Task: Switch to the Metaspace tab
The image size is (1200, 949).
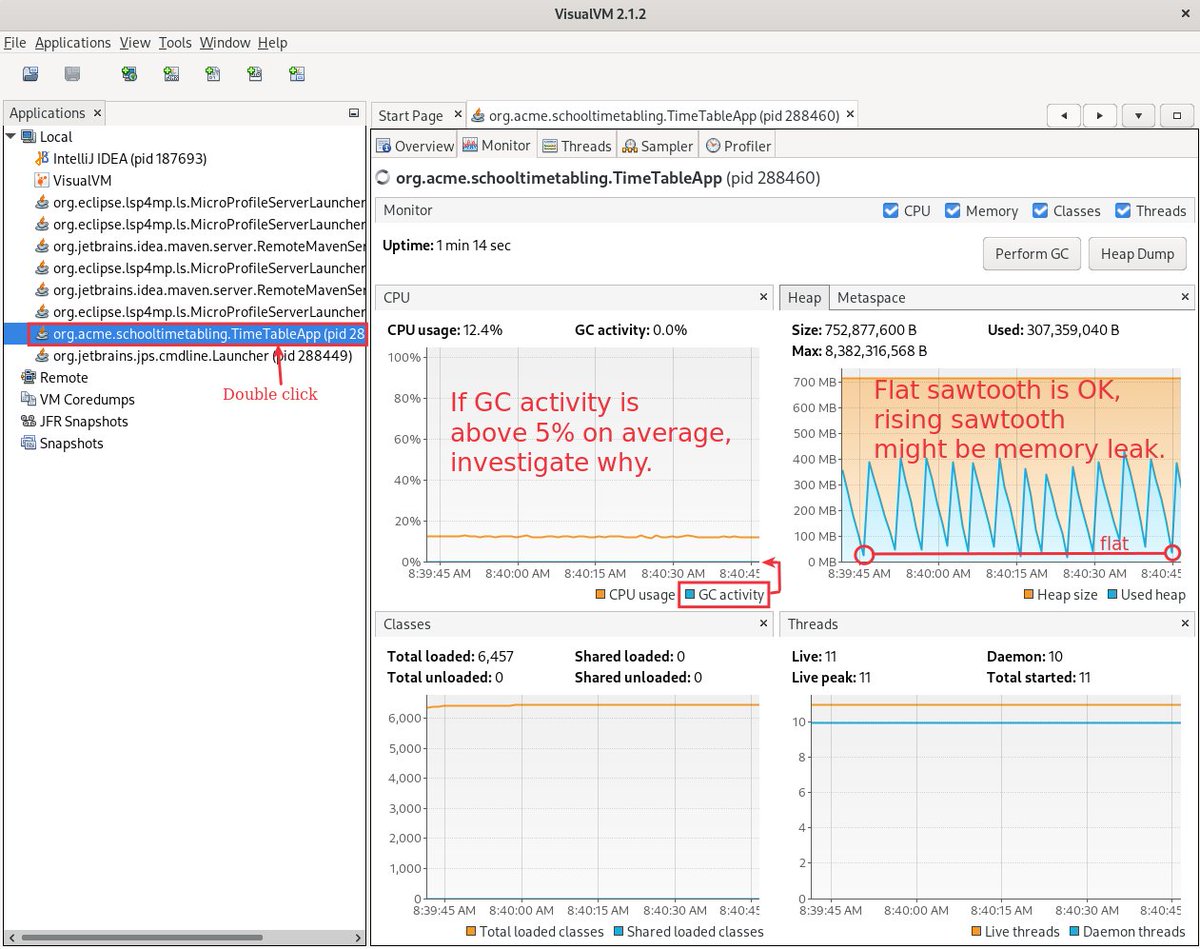Action: pyautogui.click(x=871, y=298)
